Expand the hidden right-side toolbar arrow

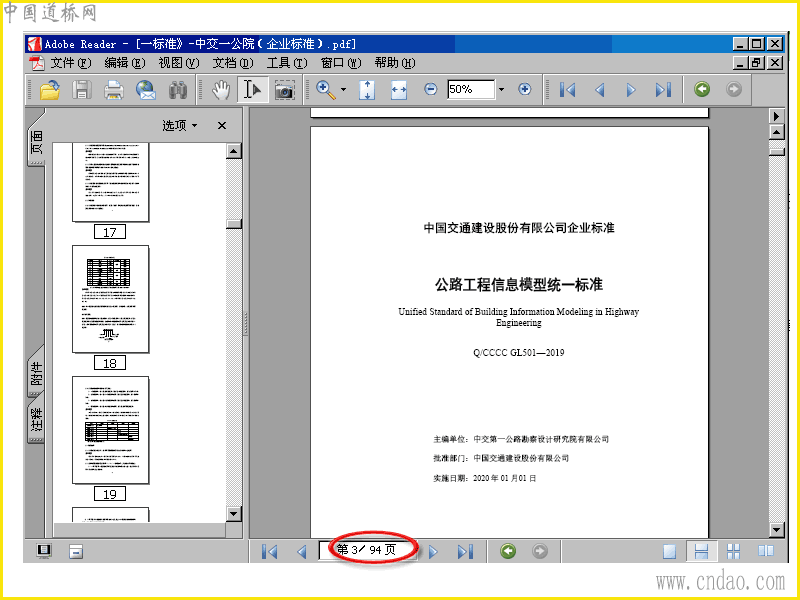[776, 116]
